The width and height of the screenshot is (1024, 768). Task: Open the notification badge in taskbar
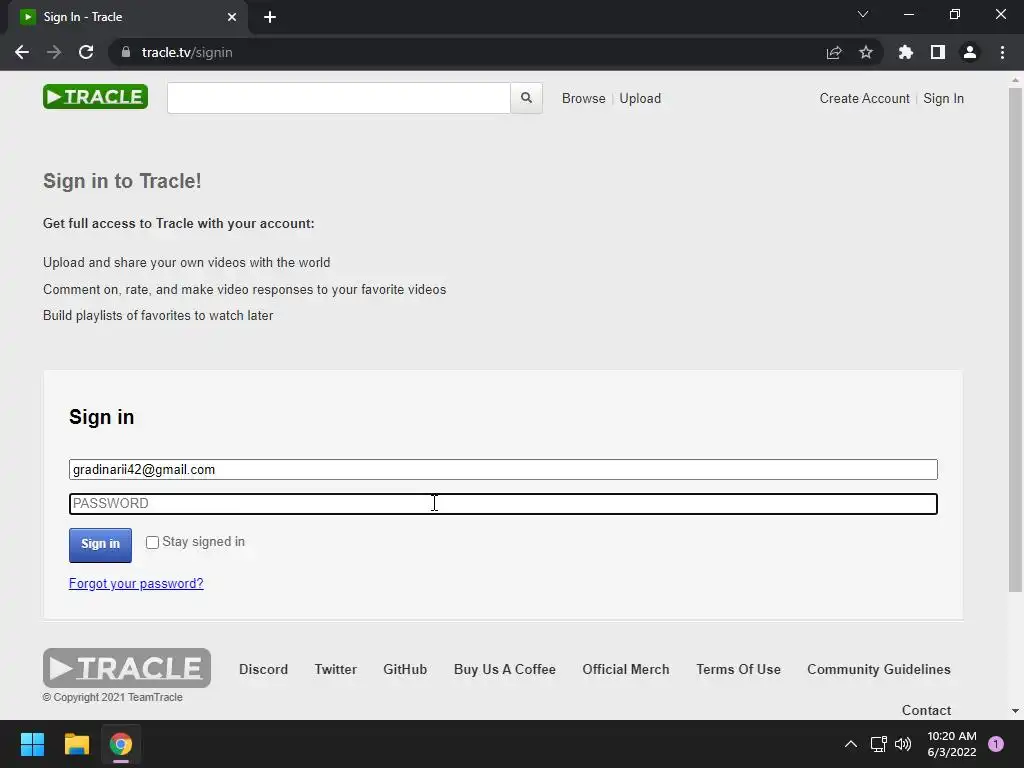click(x=996, y=744)
